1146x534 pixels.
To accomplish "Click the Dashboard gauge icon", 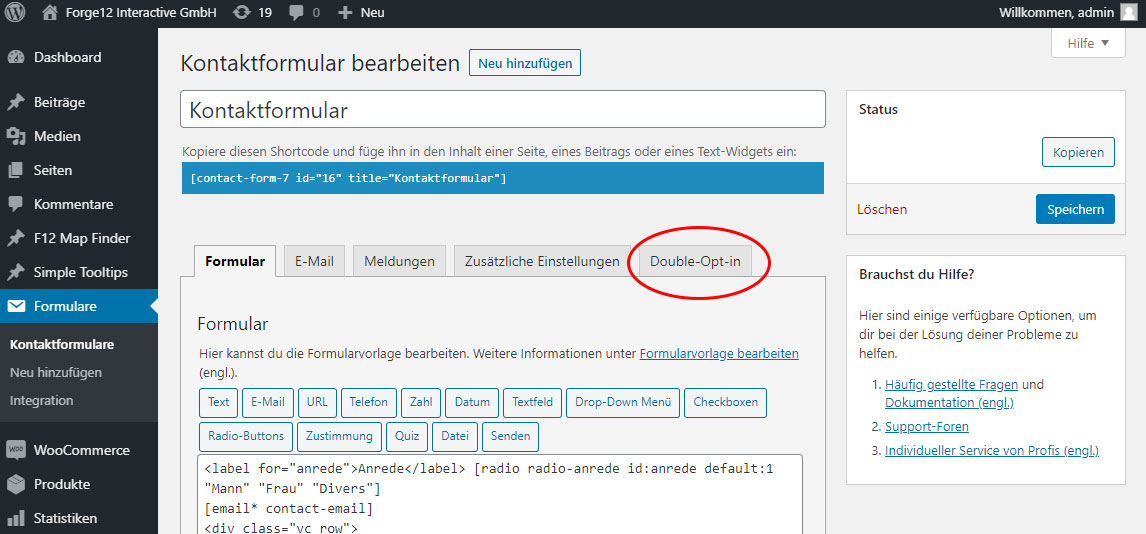I will 15,58.
